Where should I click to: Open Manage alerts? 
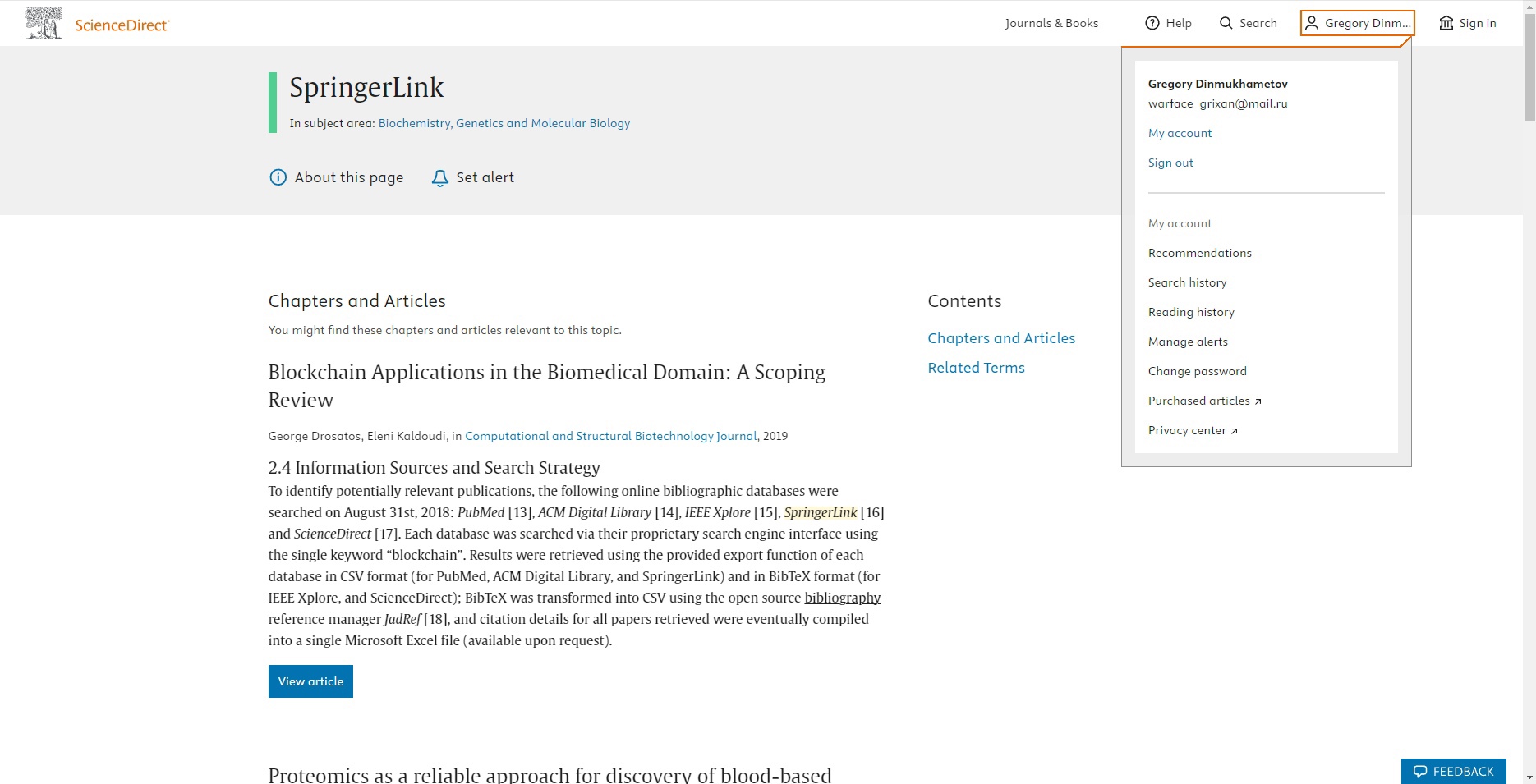coord(1188,342)
